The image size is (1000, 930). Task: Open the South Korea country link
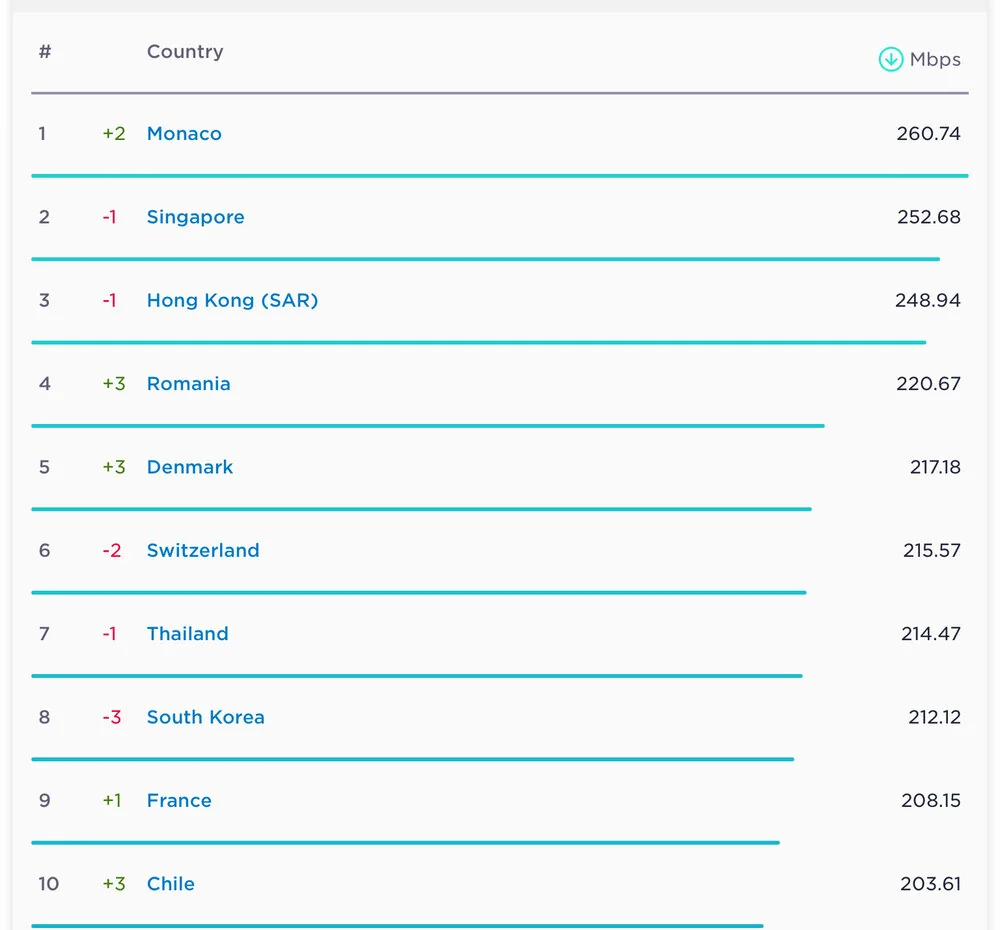pyautogui.click(x=205, y=717)
